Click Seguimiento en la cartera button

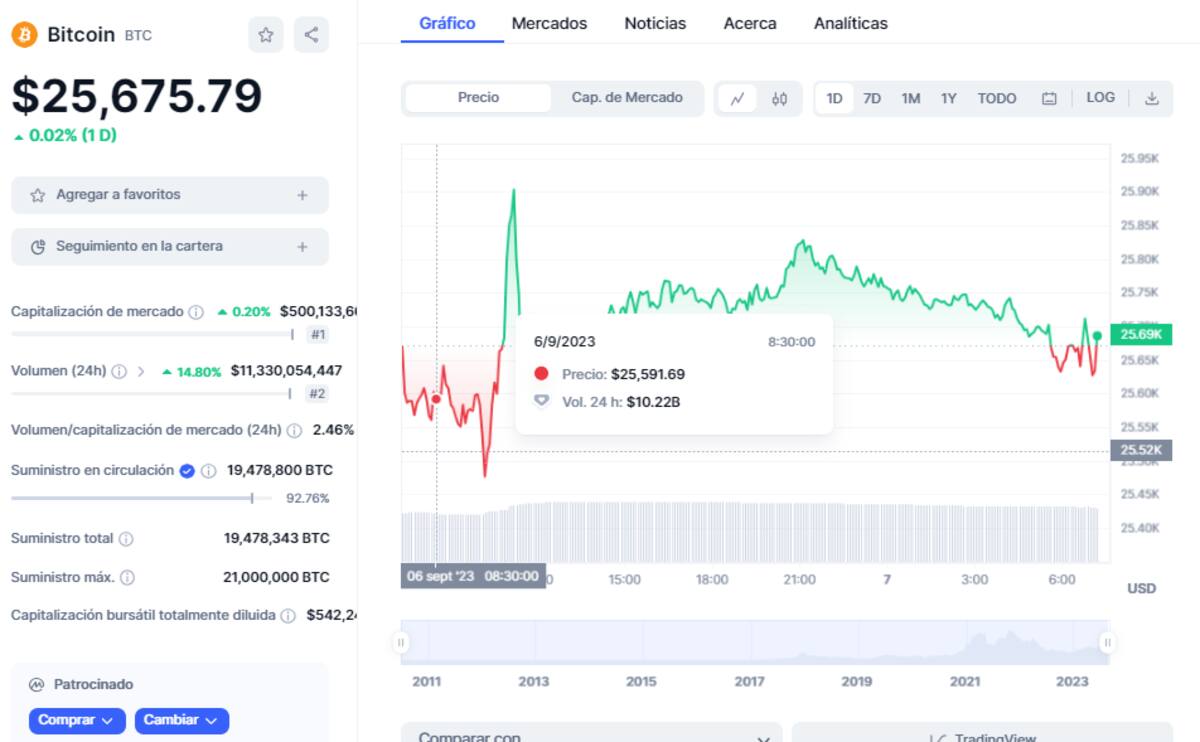point(169,246)
